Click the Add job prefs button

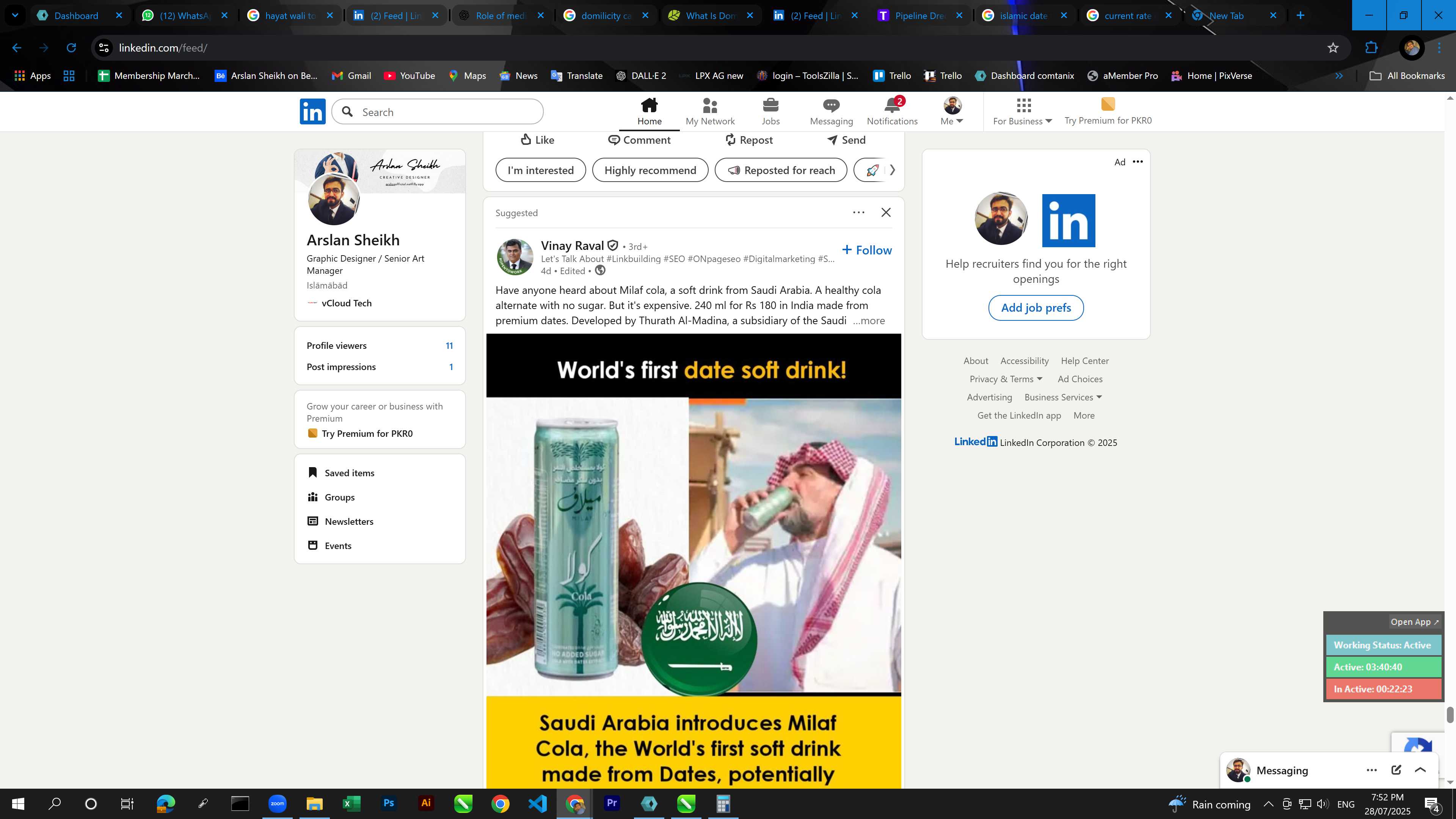[1036, 308]
